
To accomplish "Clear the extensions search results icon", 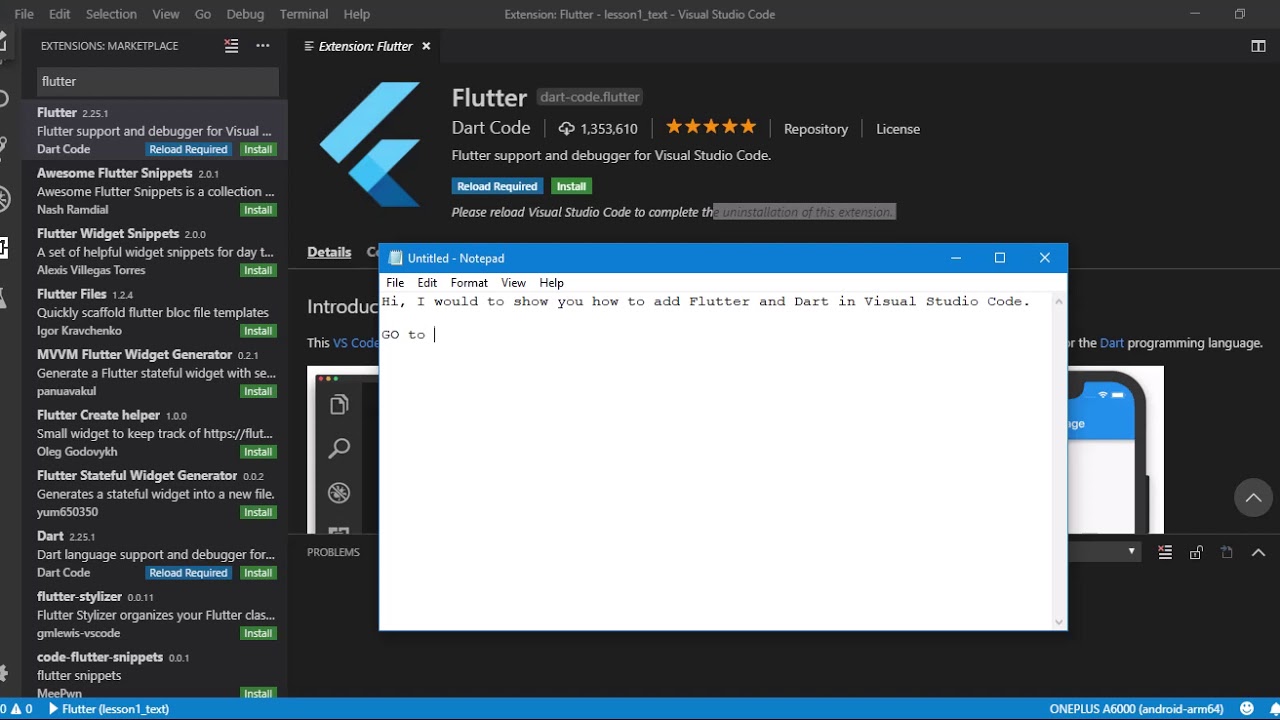I will (x=232, y=46).
